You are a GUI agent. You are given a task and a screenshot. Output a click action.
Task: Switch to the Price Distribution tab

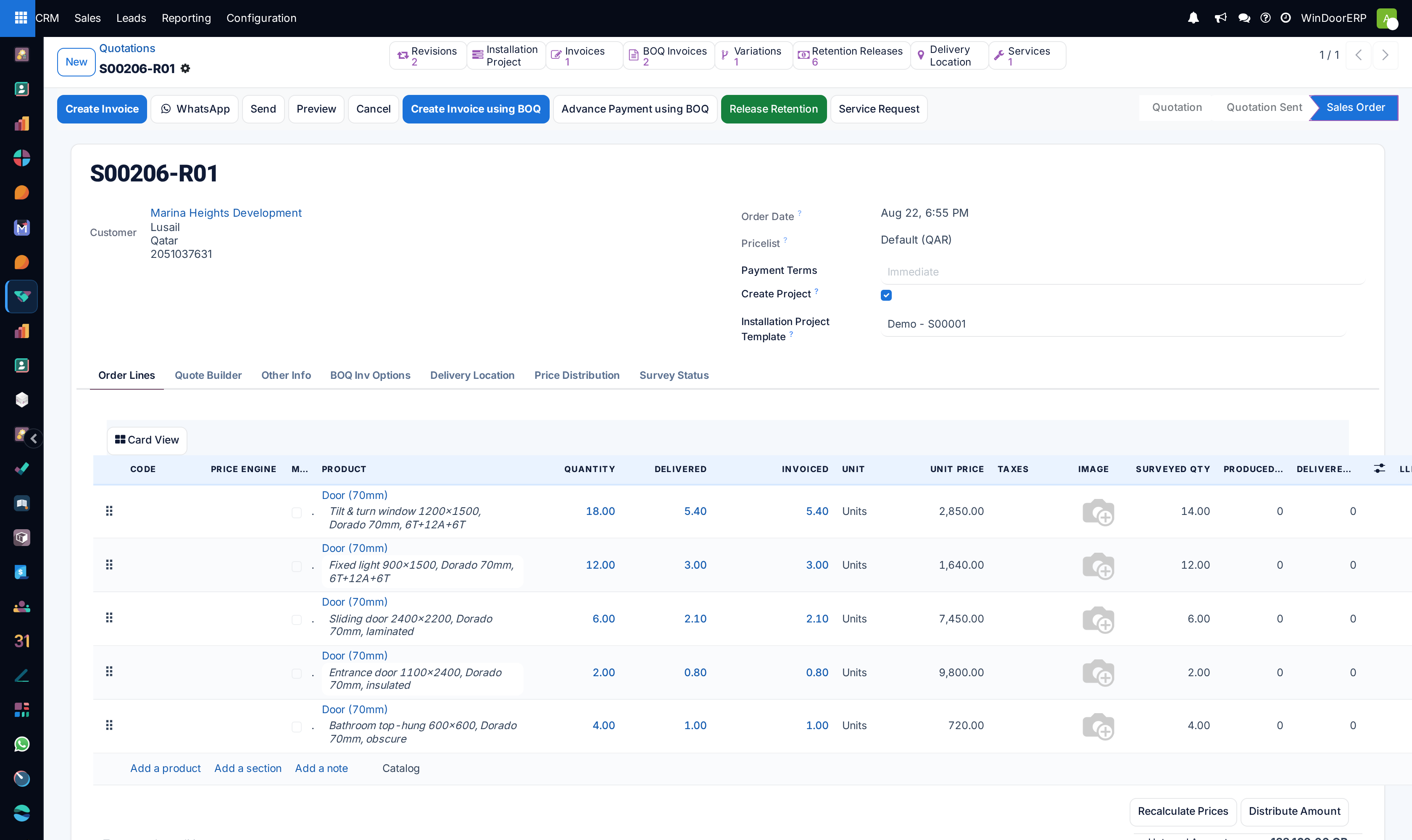(x=577, y=375)
